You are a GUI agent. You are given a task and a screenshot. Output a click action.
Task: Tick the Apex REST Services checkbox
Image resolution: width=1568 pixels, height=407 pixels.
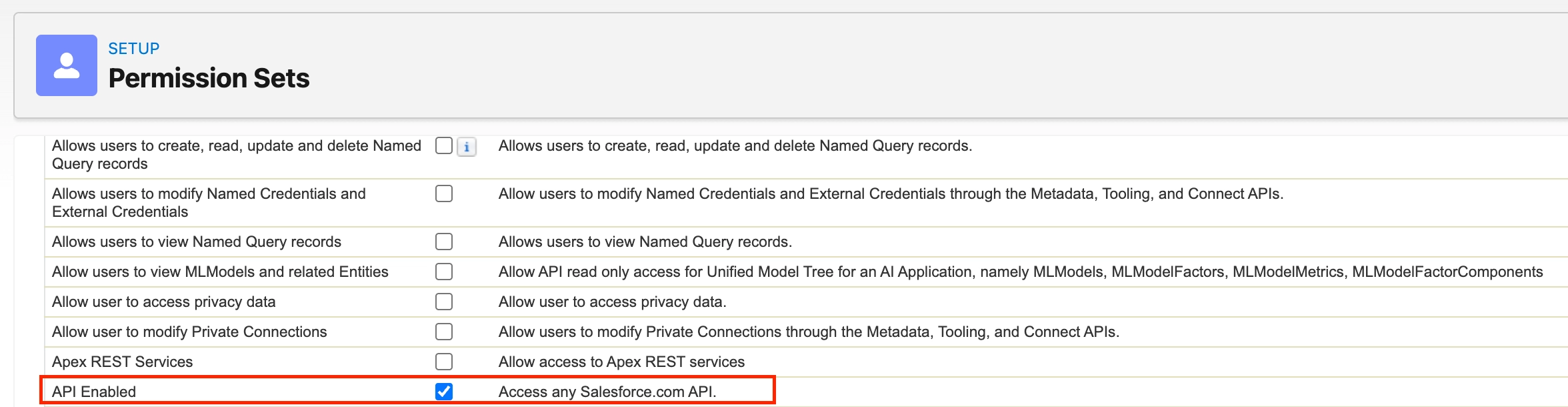tap(444, 362)
